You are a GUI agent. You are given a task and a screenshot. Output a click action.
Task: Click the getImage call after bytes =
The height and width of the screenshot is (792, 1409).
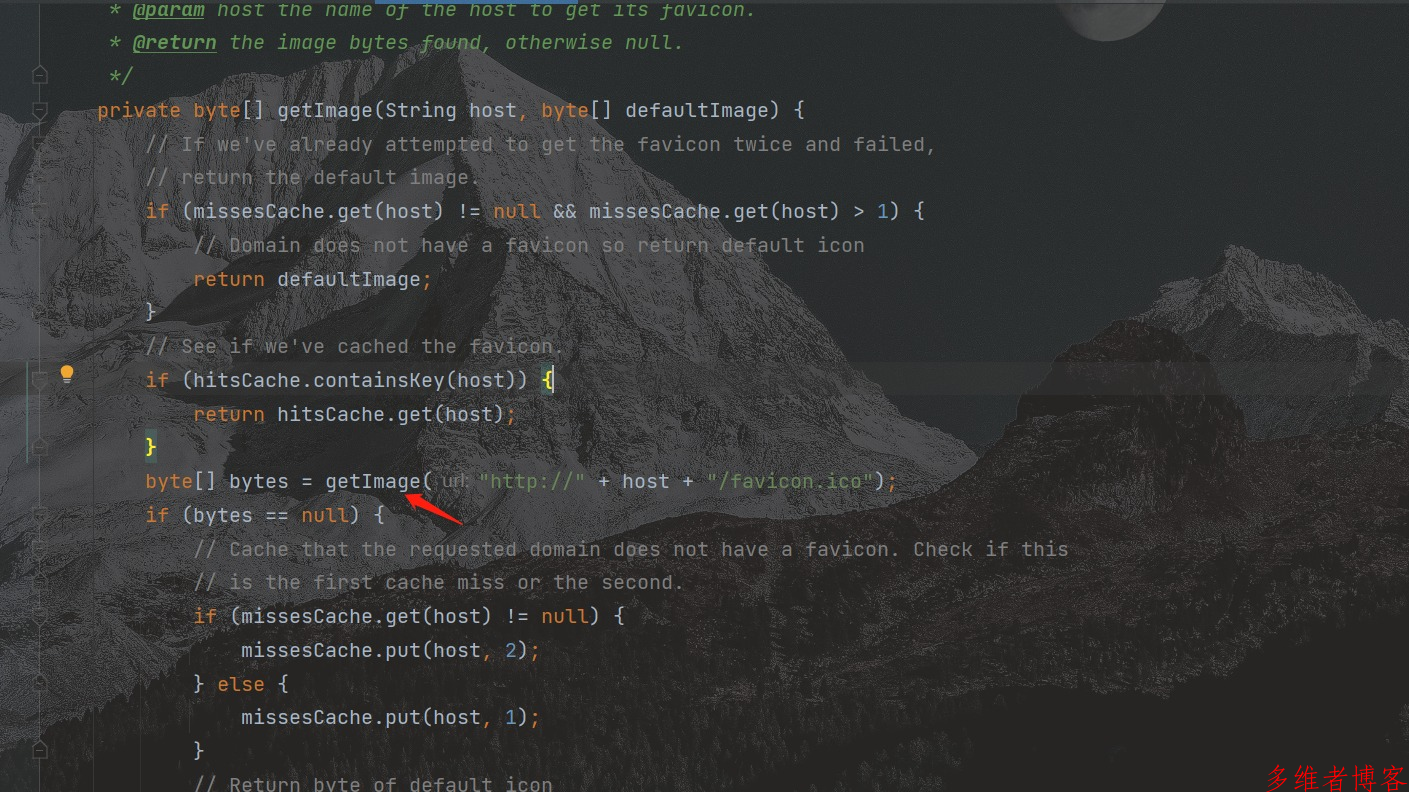click(373, 481)
